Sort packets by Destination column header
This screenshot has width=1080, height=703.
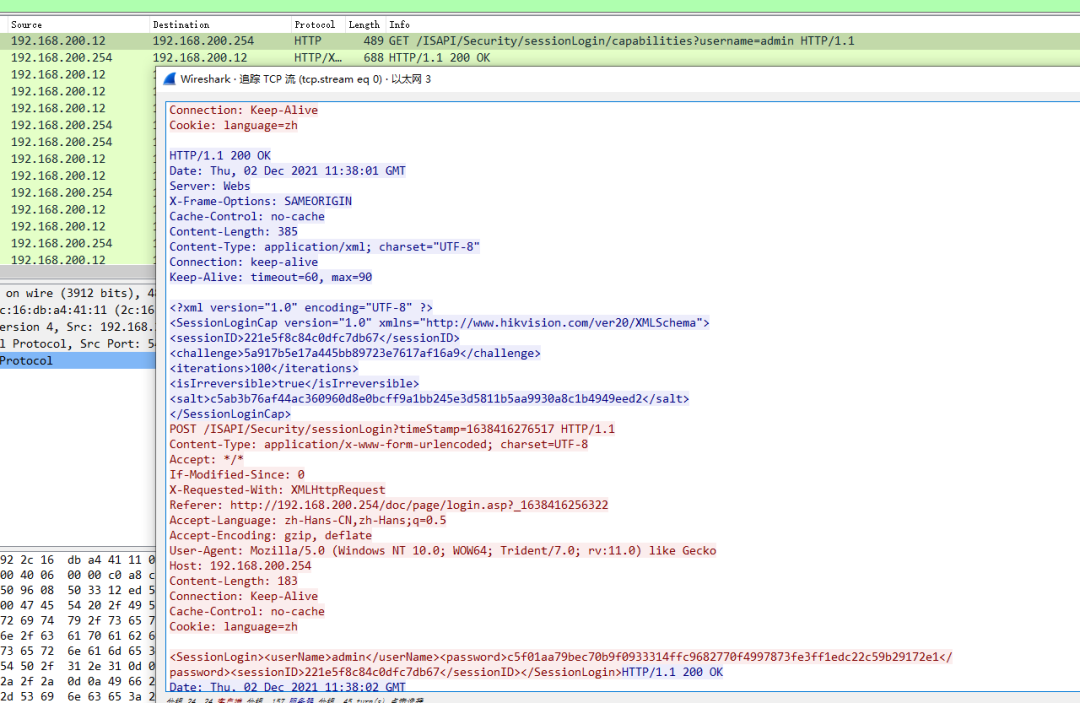click(181, 24)
